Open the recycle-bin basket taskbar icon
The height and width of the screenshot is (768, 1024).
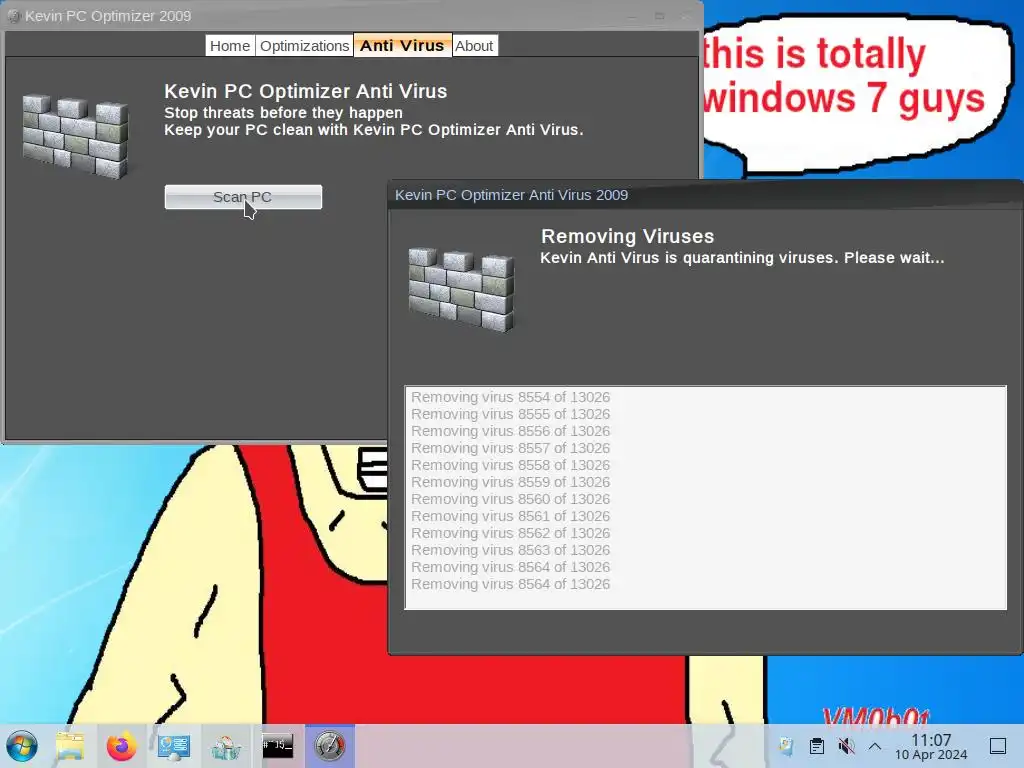226,746
